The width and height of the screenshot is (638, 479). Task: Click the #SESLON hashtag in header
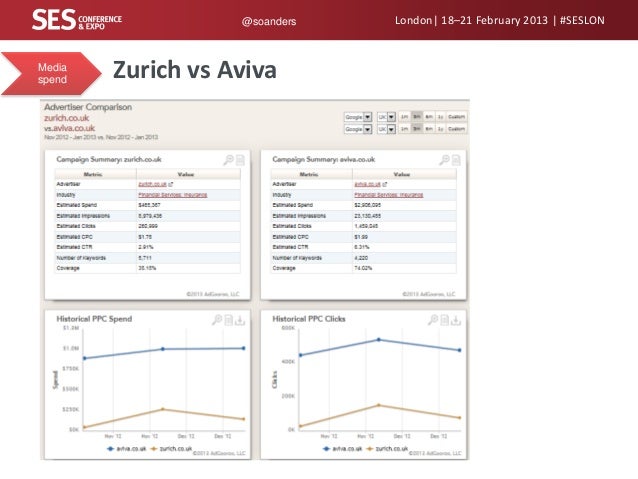tap(582, 20)
